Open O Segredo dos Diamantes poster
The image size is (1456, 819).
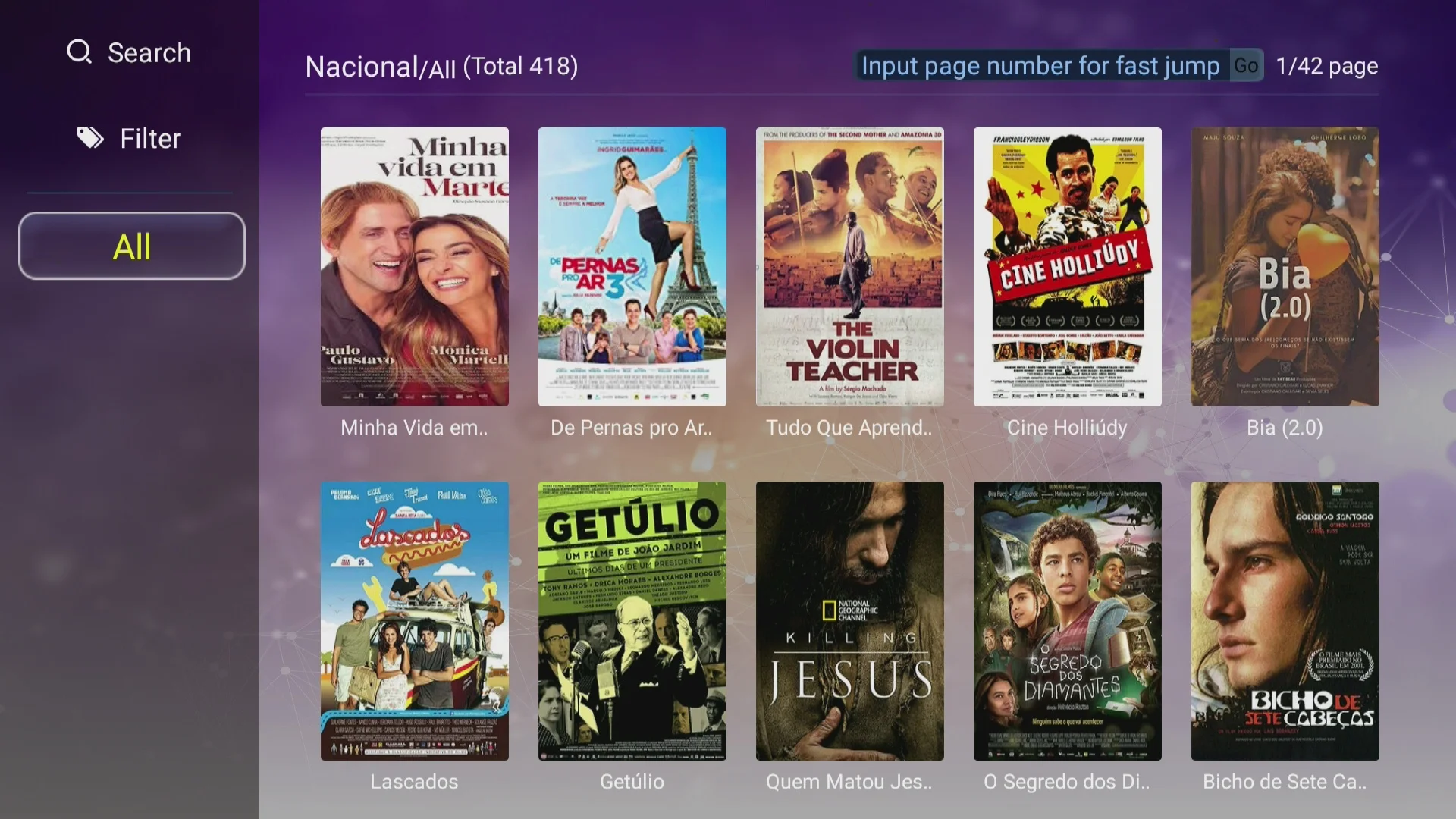point(1068,621)
